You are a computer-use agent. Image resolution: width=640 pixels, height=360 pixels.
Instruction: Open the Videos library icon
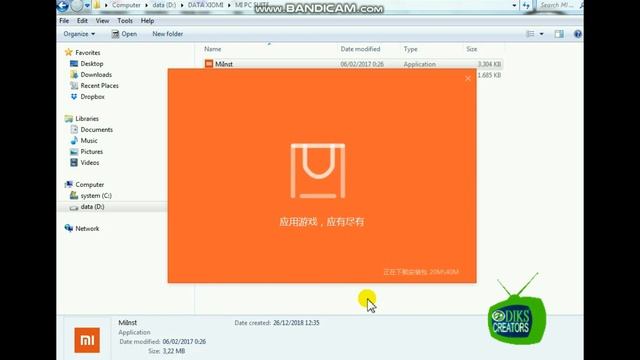74,162
